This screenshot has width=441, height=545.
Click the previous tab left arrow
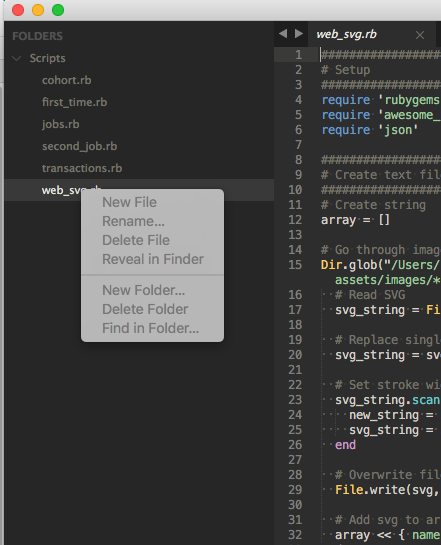point(283,34)
